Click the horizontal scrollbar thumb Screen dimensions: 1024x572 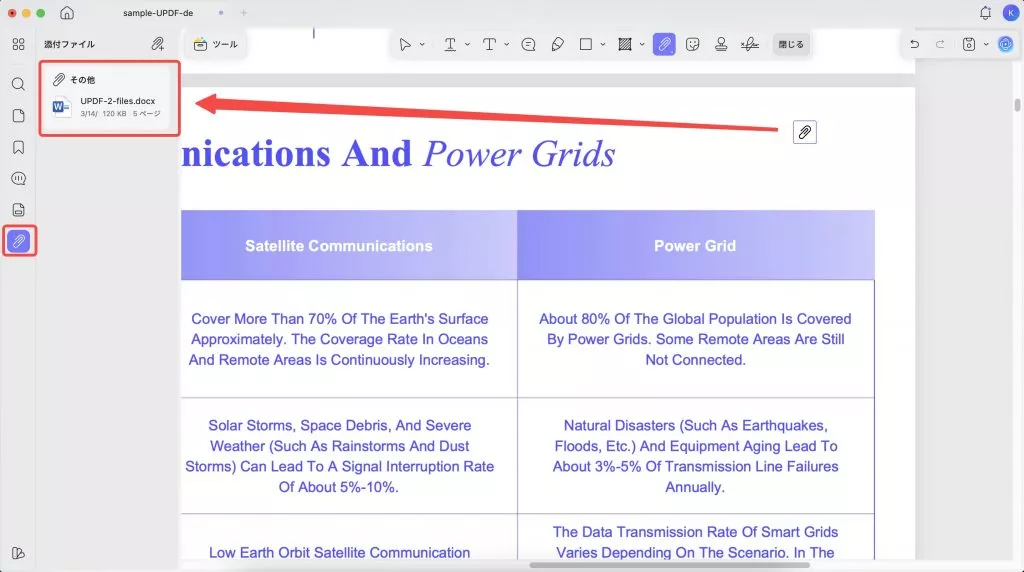point(669,565)
